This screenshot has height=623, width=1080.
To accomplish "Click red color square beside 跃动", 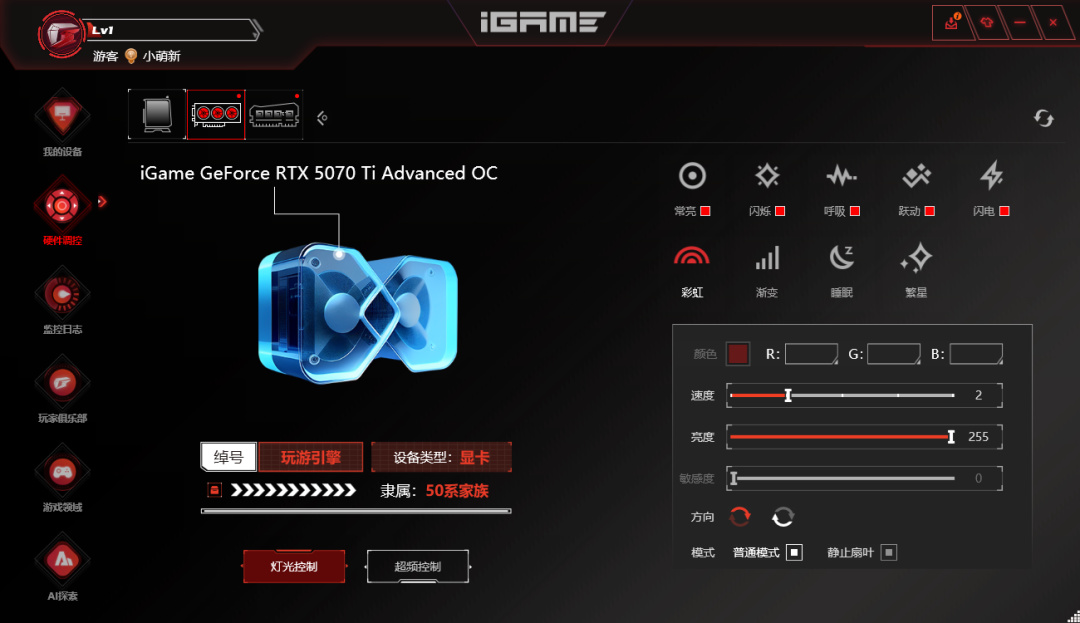I will click(x=929, y=211).
